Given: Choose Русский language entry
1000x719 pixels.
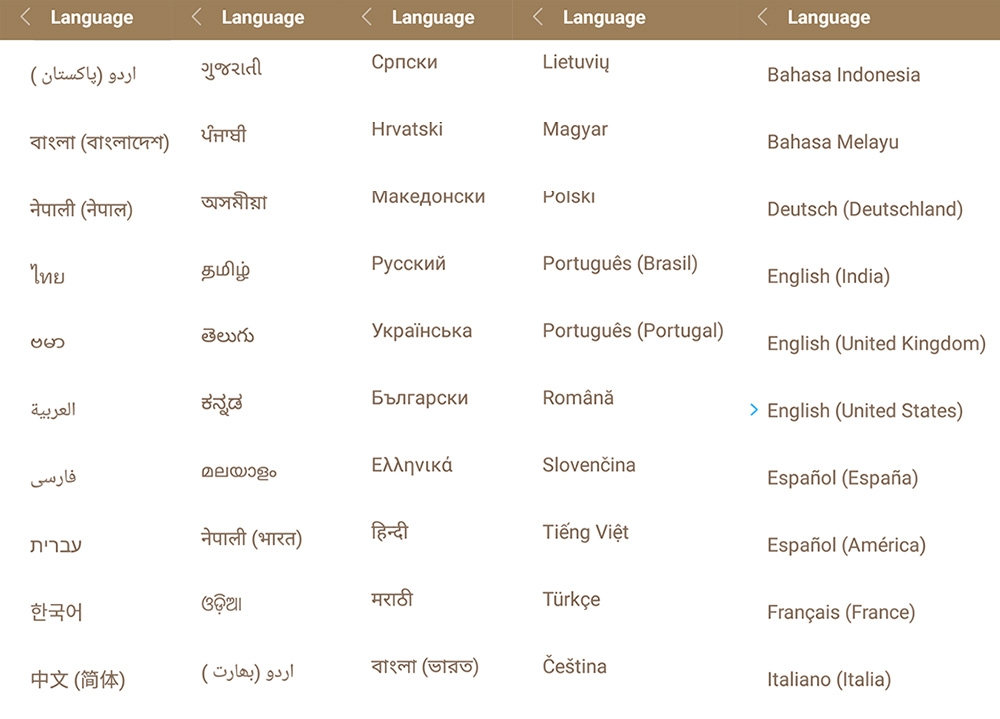Looking at the screenshot, I should pos(408,264).
